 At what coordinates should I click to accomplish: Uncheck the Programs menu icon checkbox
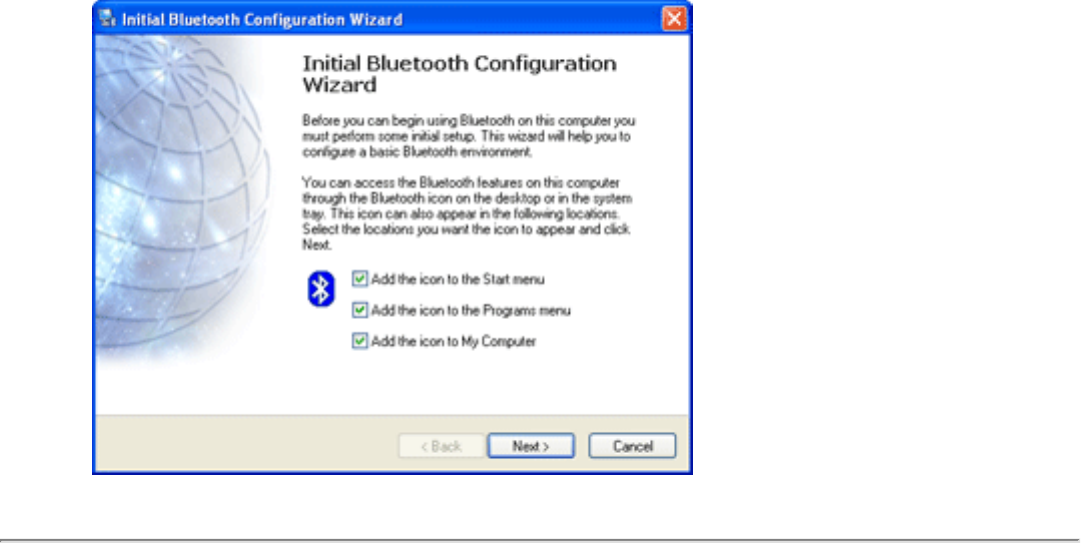[360, 310]
